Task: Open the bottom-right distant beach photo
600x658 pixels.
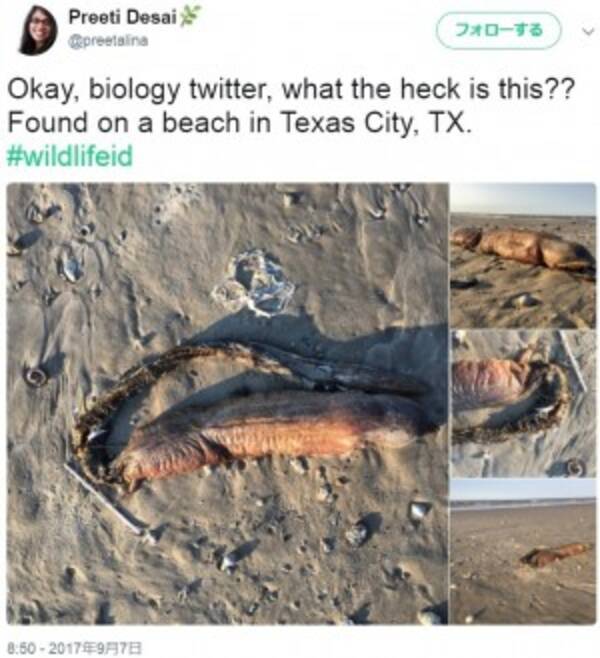Action: (524, 552)
